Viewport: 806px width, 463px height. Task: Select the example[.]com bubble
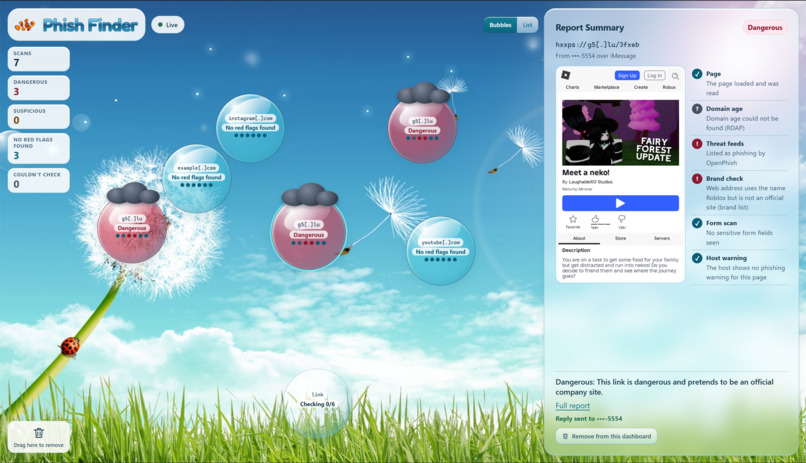point(196,178)
